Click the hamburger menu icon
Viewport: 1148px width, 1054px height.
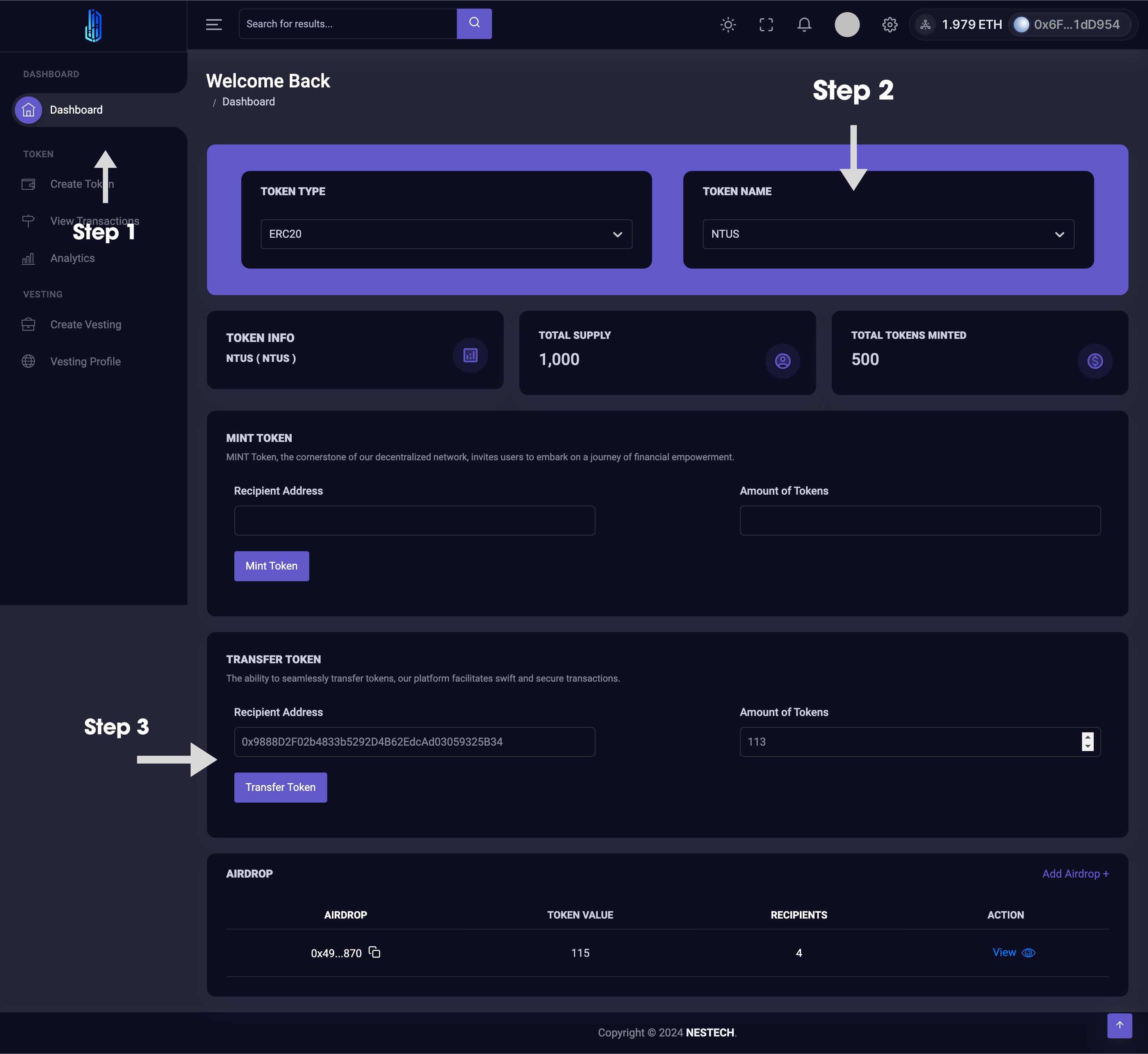click(x=214, y=25)
